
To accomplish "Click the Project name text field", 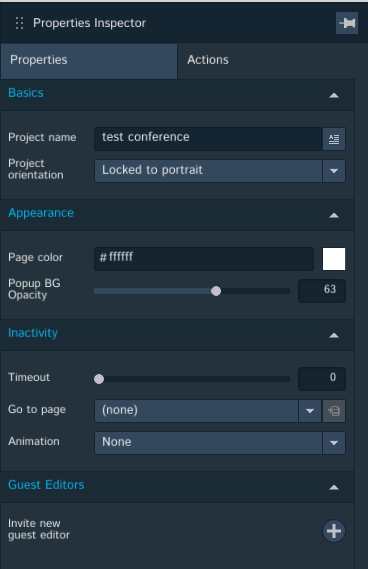I will coord(208,138).
